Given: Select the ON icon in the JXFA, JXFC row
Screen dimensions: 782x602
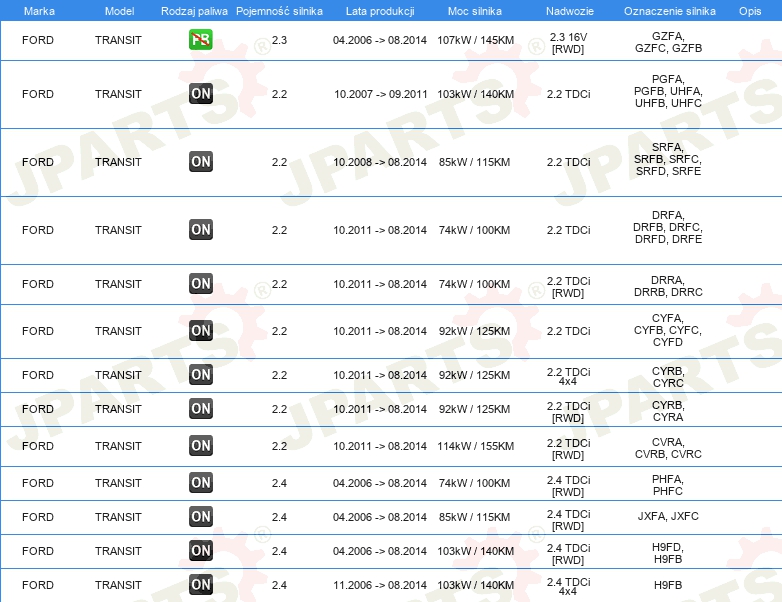Looking at the screenshot, I should click(x=201, y=517).
